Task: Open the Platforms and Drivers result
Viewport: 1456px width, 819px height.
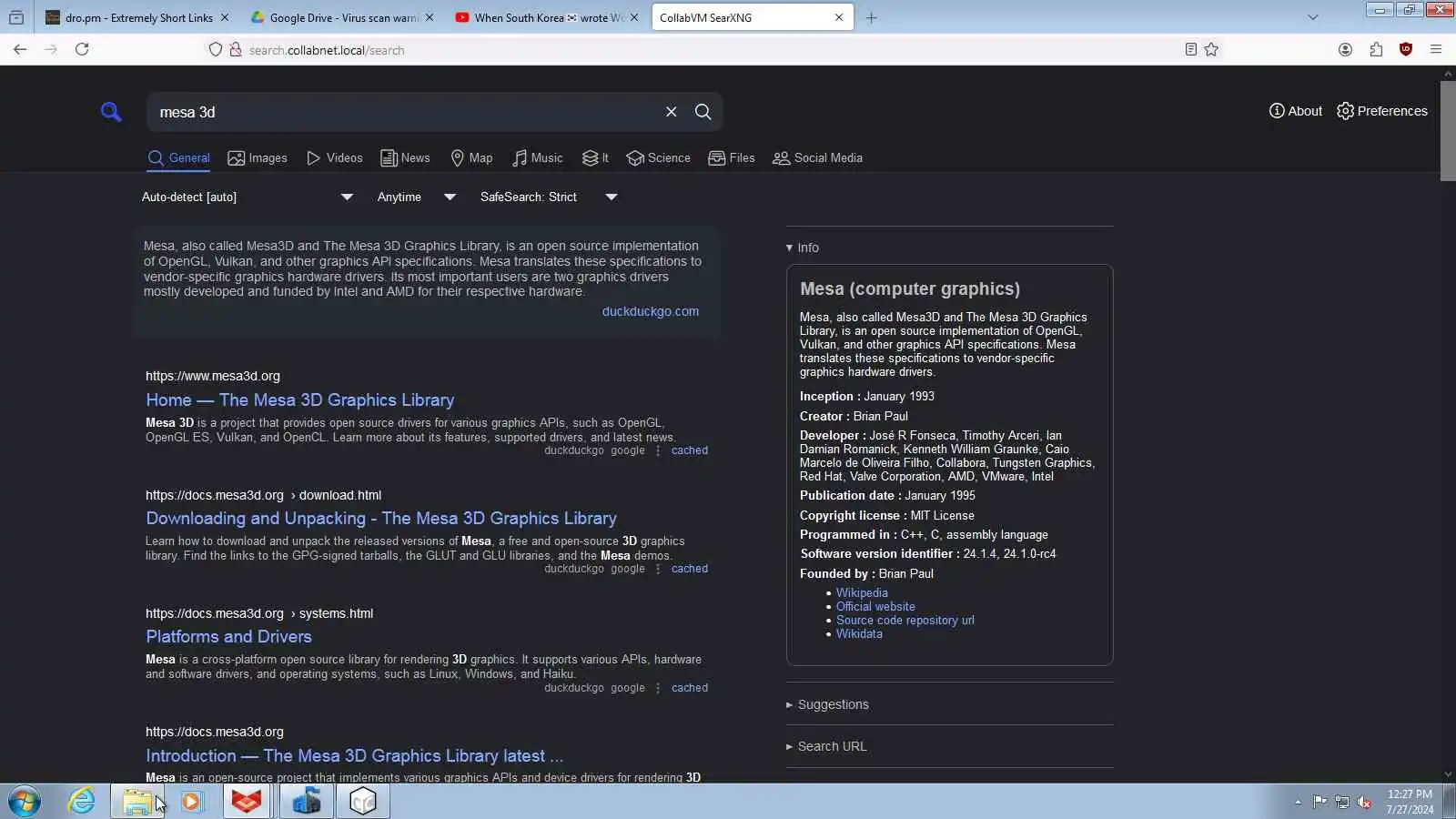Action: (x=228, y=636)
